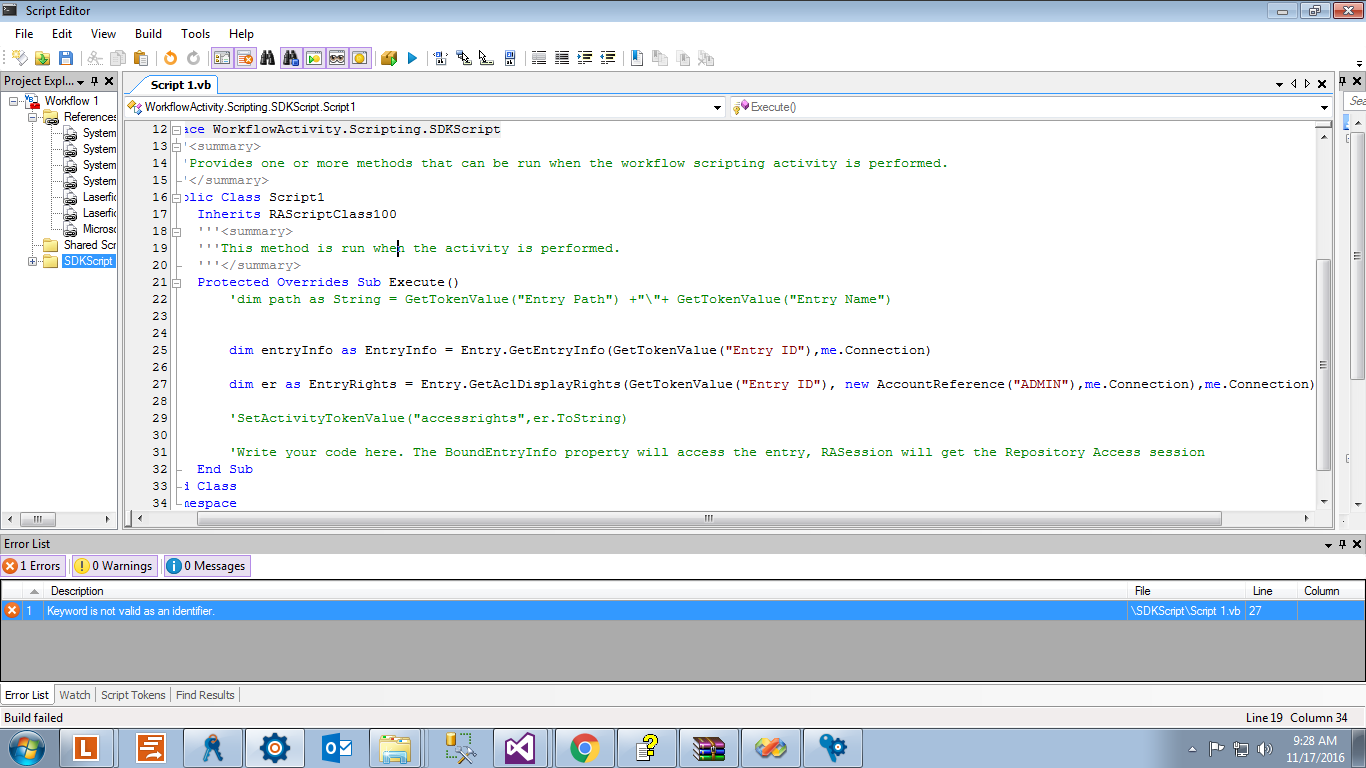Select the Script 1.vb editor tab
The width and height of the screenshot is (1366, 768).
(x=180, y=85)
